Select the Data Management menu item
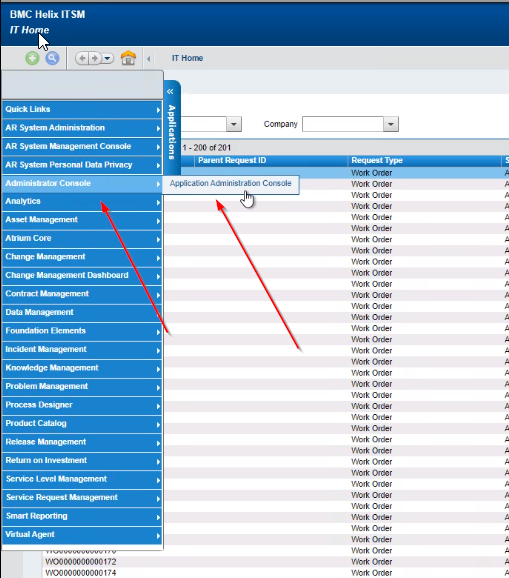This screenshot has height=578, width=509. click(x=82, y=313)
